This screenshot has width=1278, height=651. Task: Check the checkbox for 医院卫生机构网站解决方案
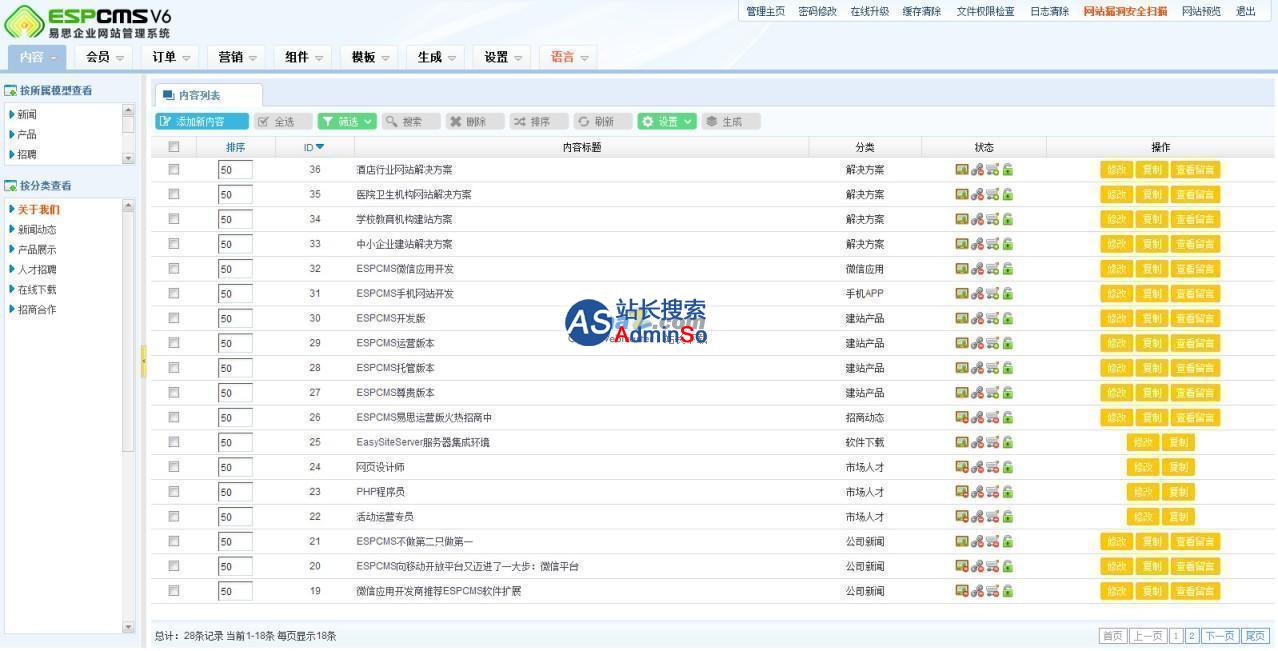(174, 194)
